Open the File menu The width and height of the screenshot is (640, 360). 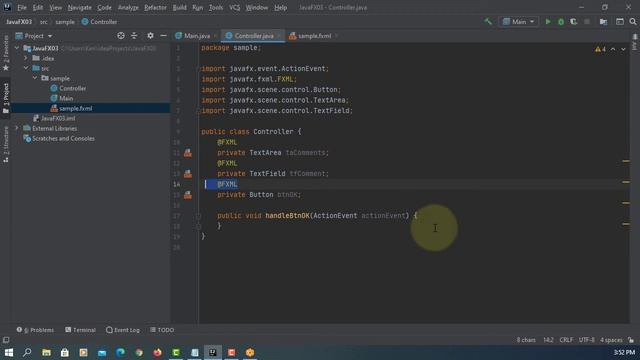pyautogui.click(x=22, y=7)
